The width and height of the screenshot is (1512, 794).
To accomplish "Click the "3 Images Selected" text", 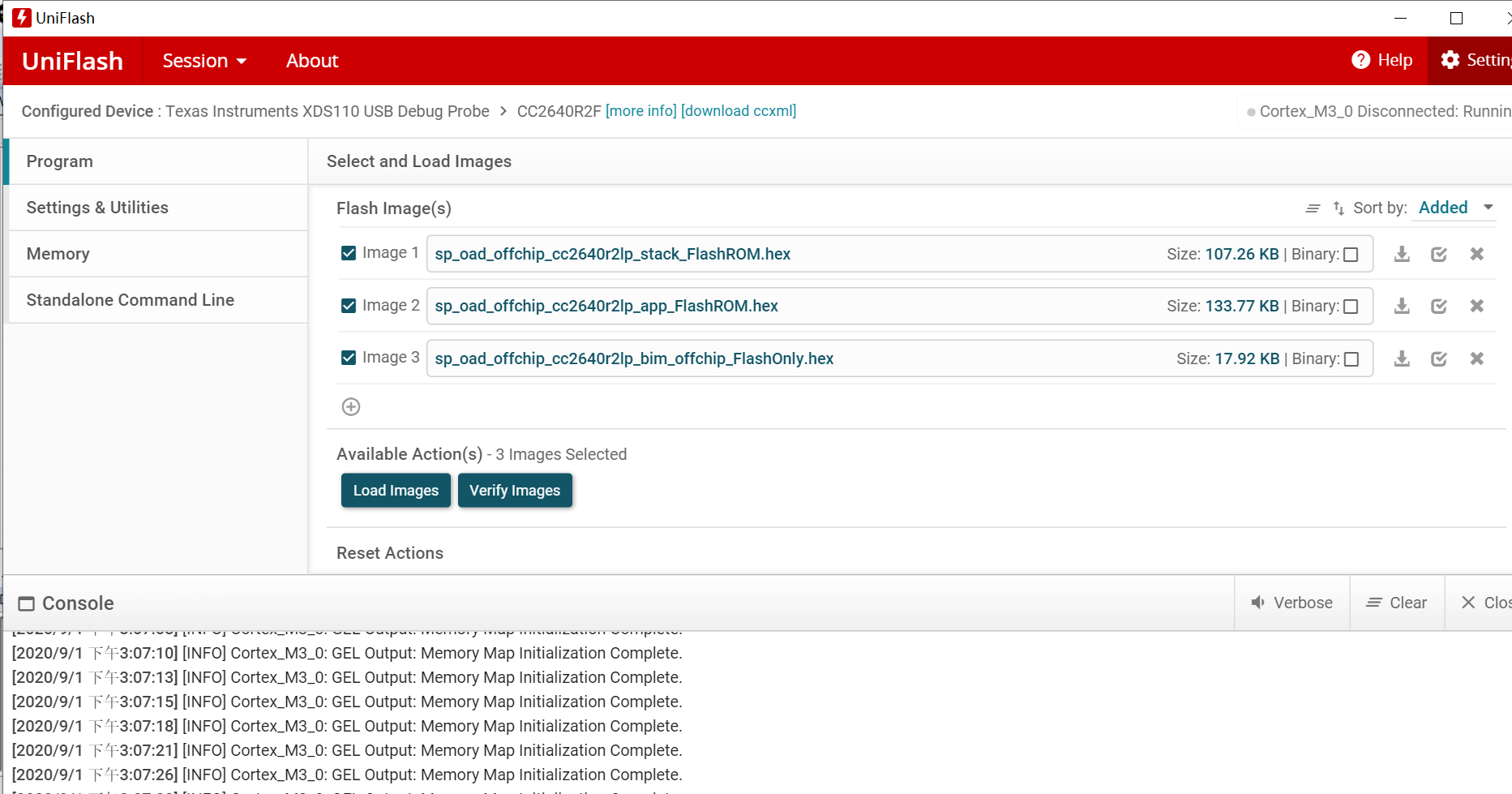I will pos(561,454).
